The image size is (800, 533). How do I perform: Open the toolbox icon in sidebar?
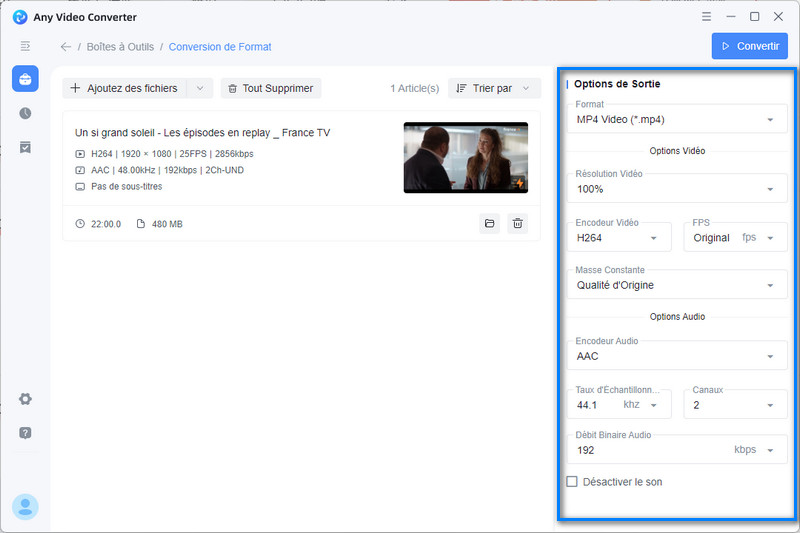[25, 79]
